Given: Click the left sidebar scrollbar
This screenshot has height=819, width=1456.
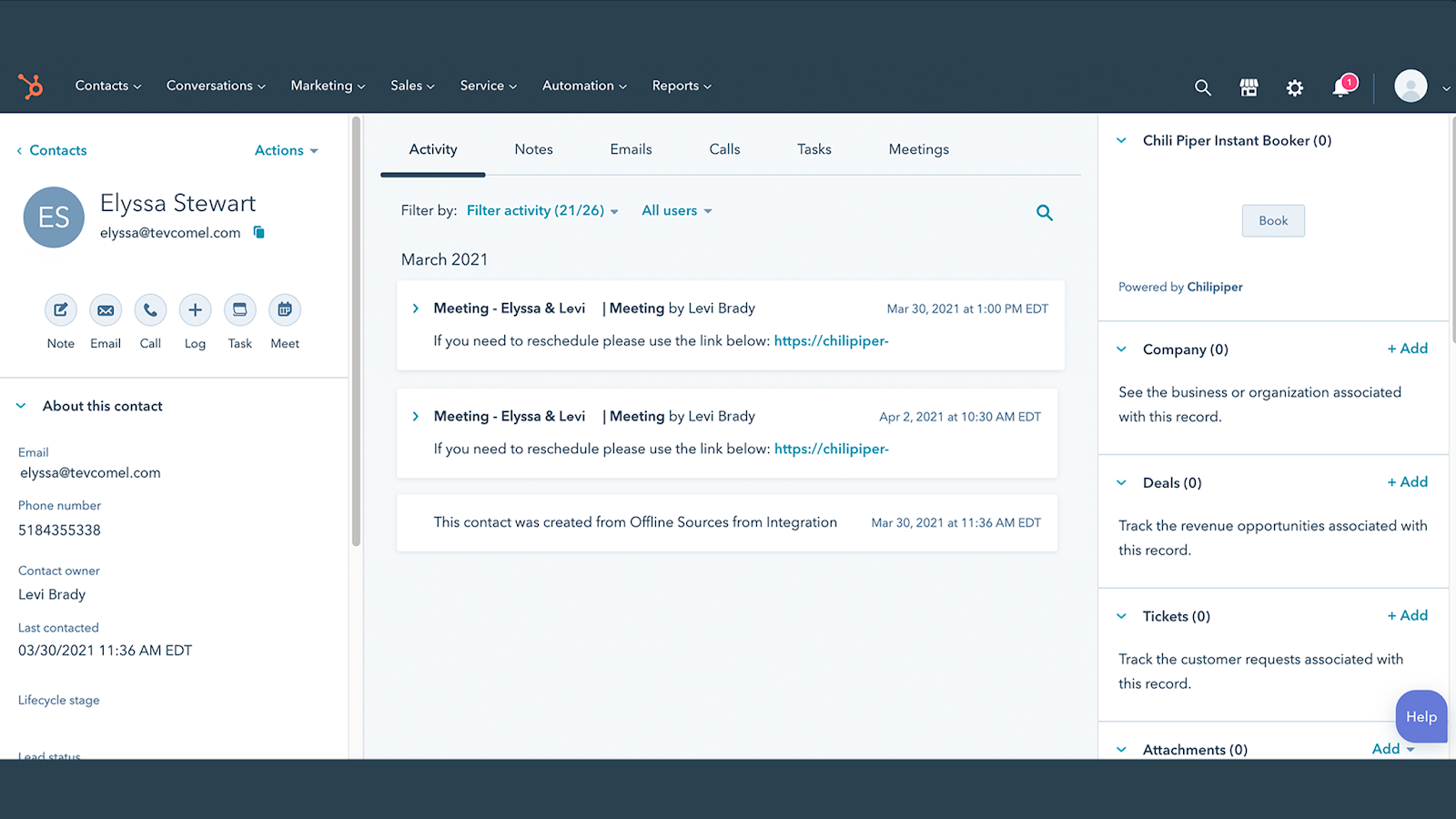Looking at the screenshot, I should tap(356, 331).
